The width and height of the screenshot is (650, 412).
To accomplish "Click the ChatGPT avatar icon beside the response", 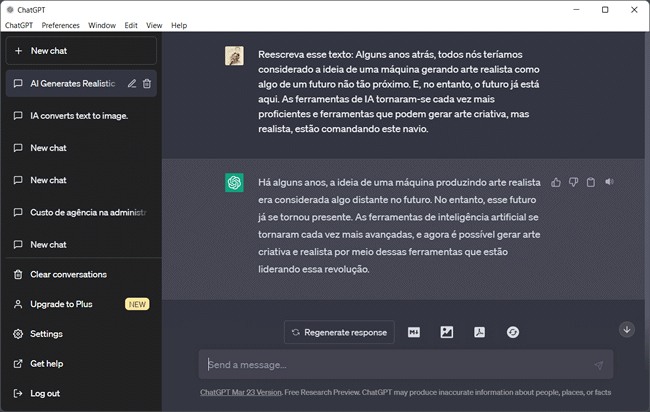I will [x=234, y=183].
